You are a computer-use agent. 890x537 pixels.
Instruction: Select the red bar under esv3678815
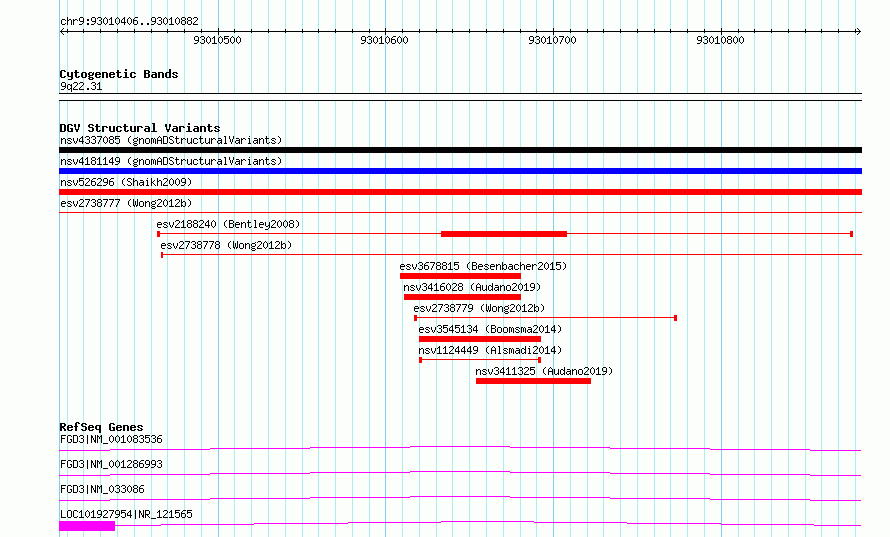coord(460,276)
